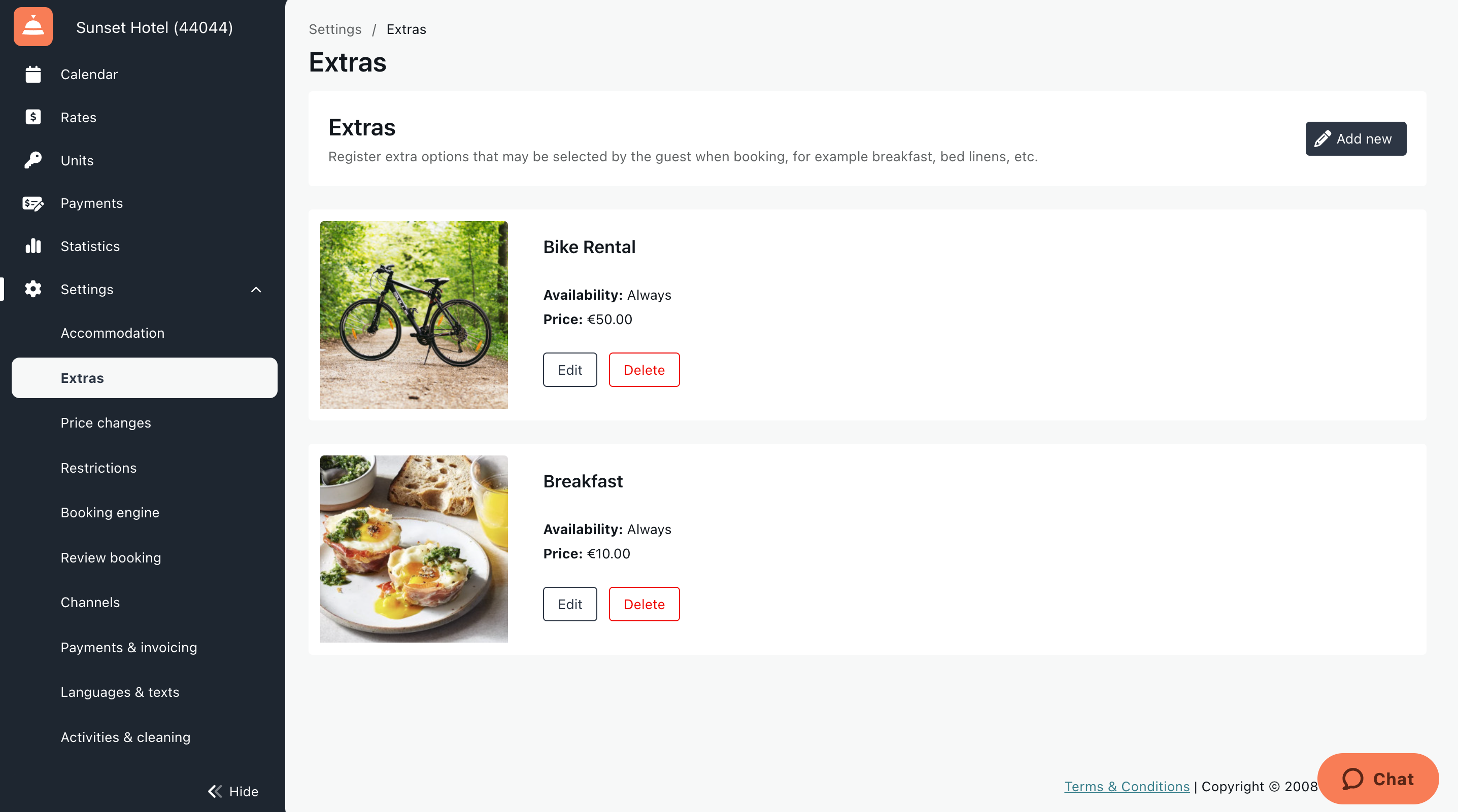
Task: Click the Statistics bar chart icon
Action: point(33,246)
